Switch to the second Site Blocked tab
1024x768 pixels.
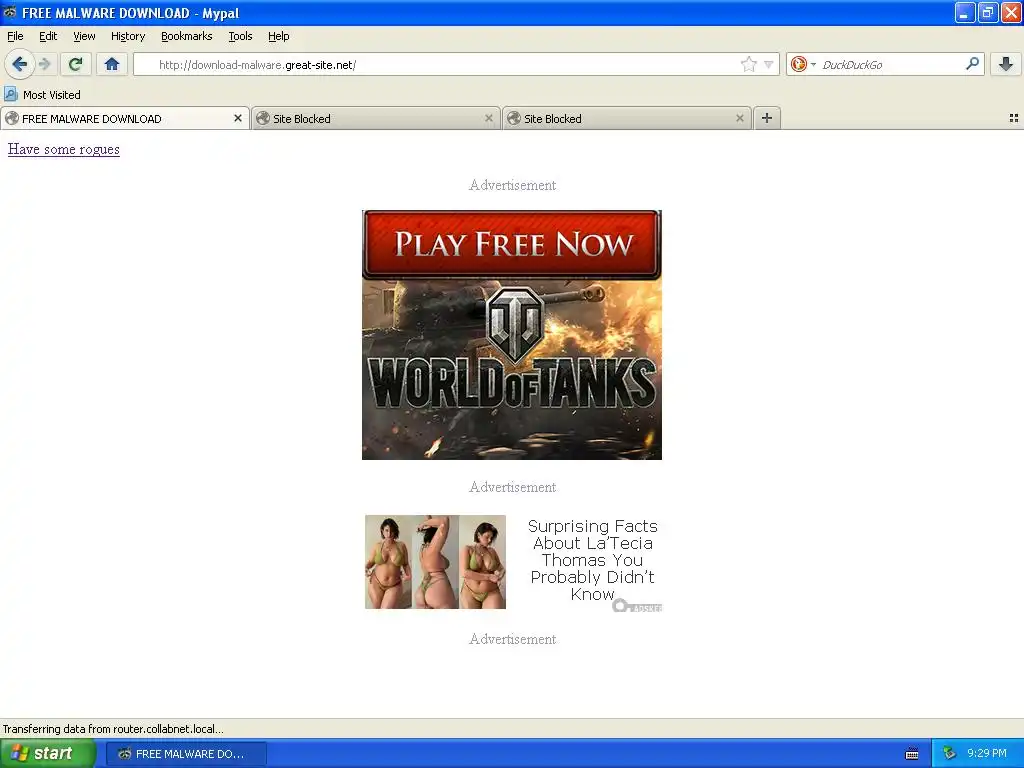626,118
